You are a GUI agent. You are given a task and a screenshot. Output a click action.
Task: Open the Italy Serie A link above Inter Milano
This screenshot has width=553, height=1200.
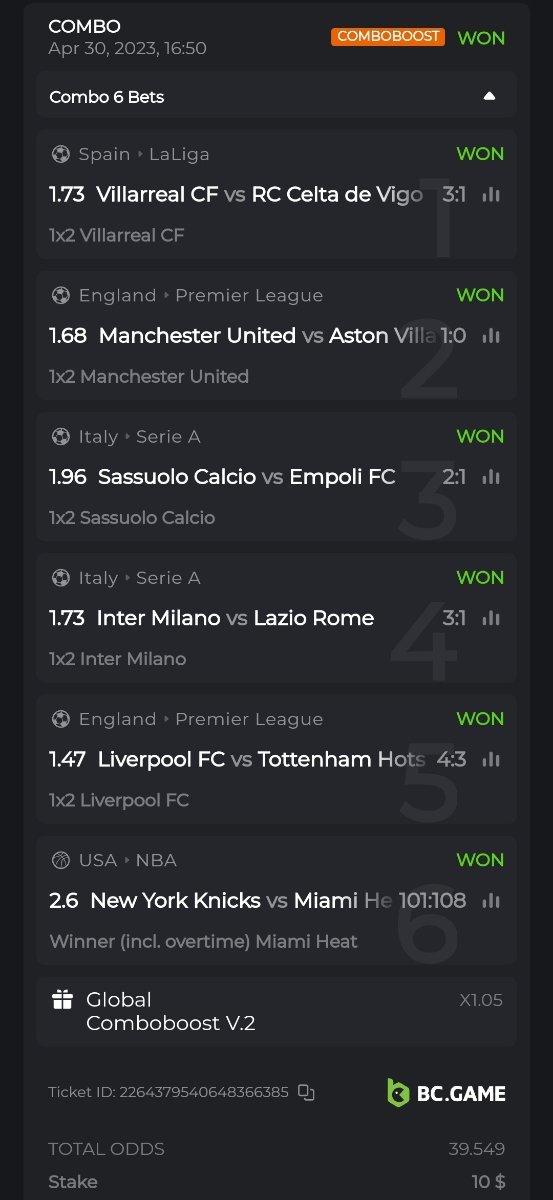139,578
